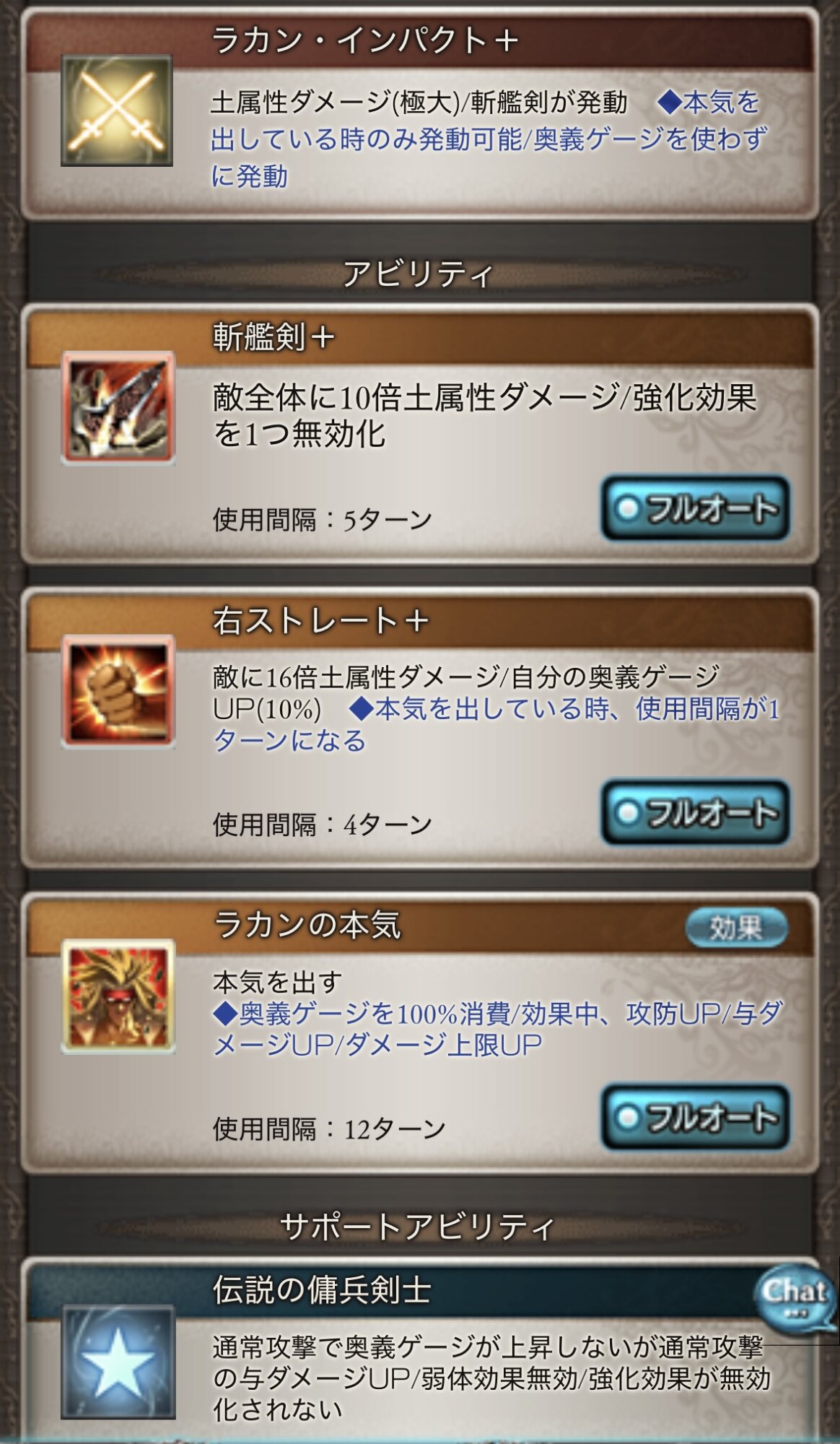Image resolution: width=840 pixels, height=1444 pixels.
Task: Toggle フルオート for 斬艦剣＋
Action: (696, 508)
